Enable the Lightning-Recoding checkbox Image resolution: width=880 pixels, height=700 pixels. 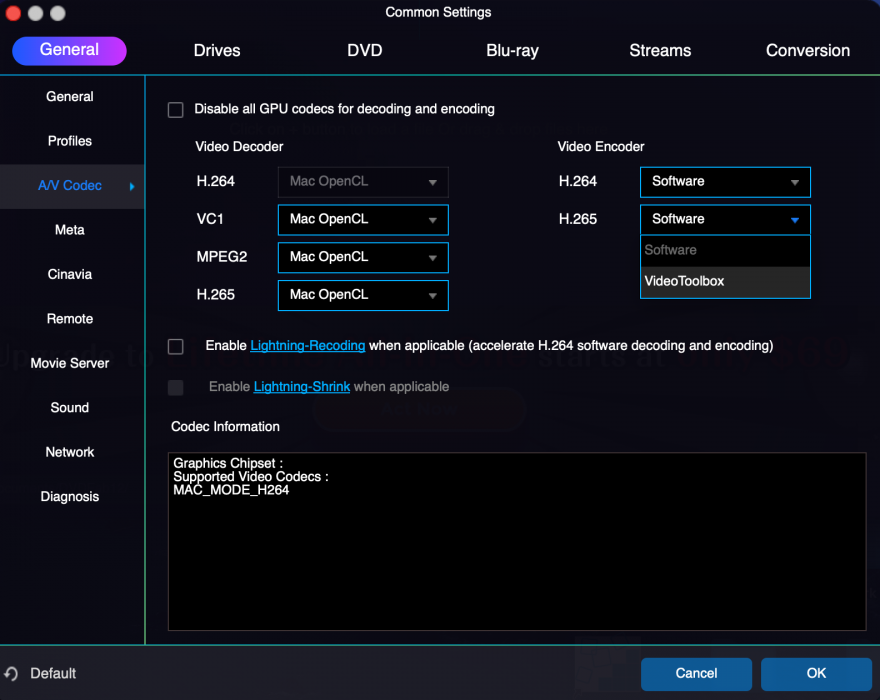click(176, 347)
